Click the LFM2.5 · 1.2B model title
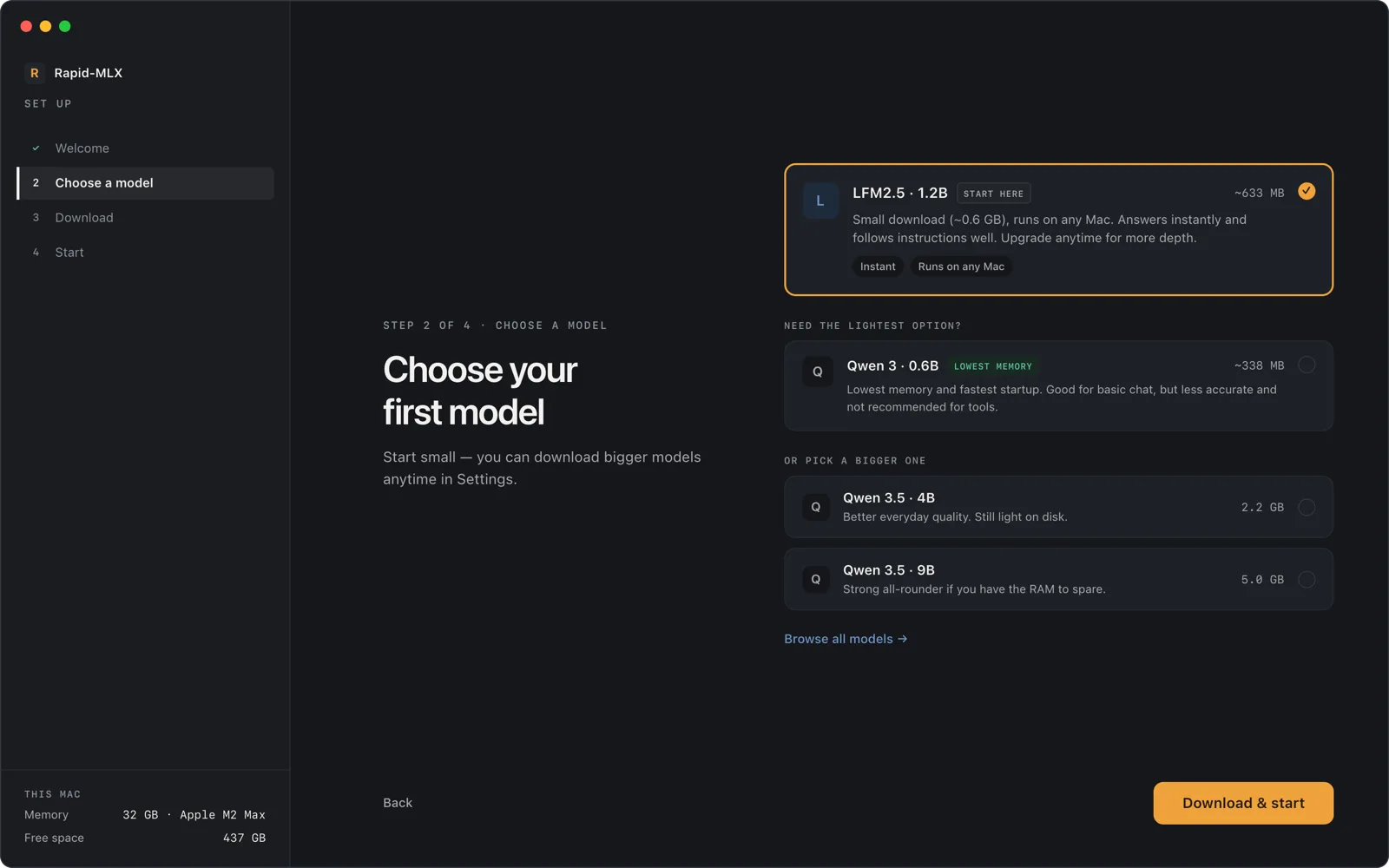Screen dimensions: 1389x868 coord(899,193)
